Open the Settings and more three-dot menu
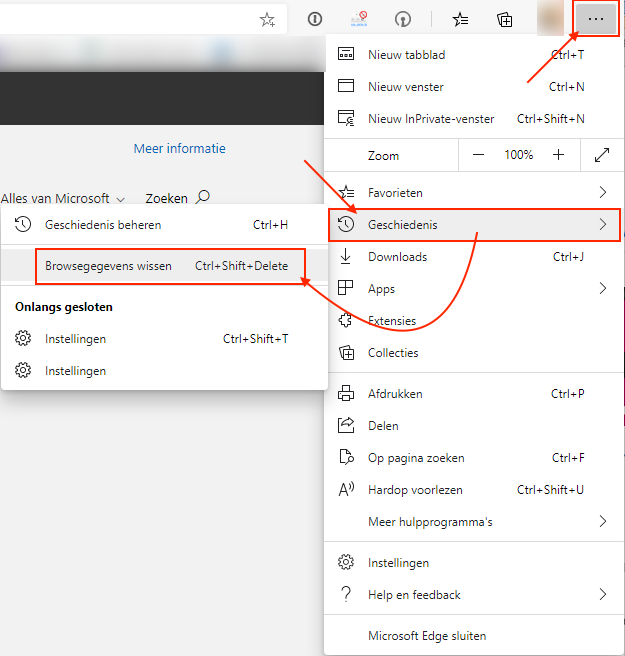The width and height of the screenshot is (625, 656). 596,19
